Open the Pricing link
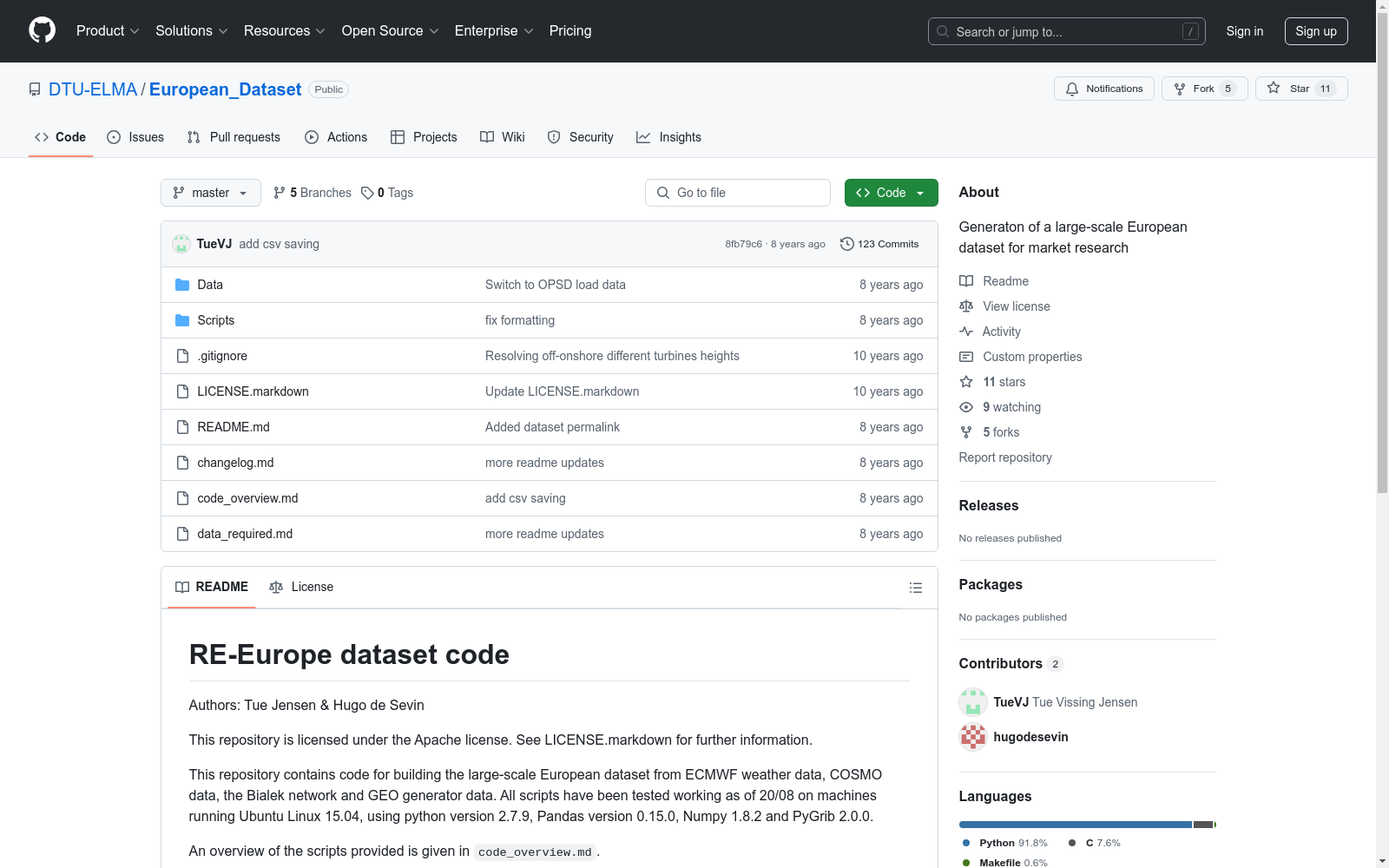 (570, 31)
